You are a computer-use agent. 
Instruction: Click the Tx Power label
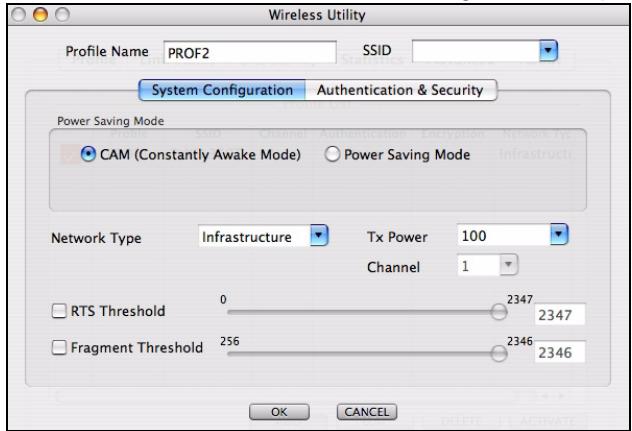pos(397,237)
